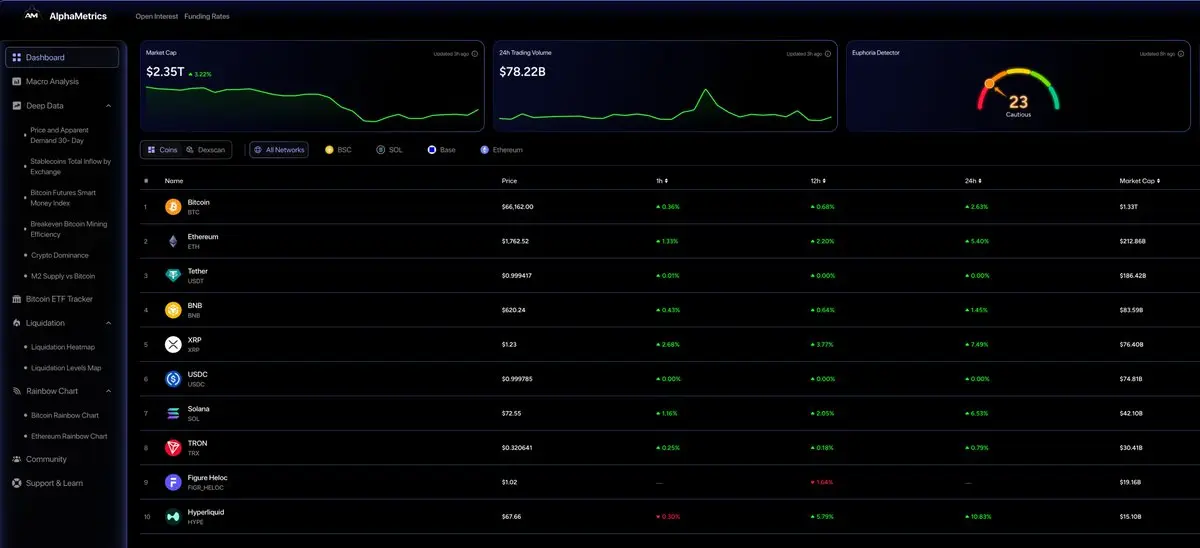Sort table by 1h change
Screen dimensions: 1200x548
662,181
